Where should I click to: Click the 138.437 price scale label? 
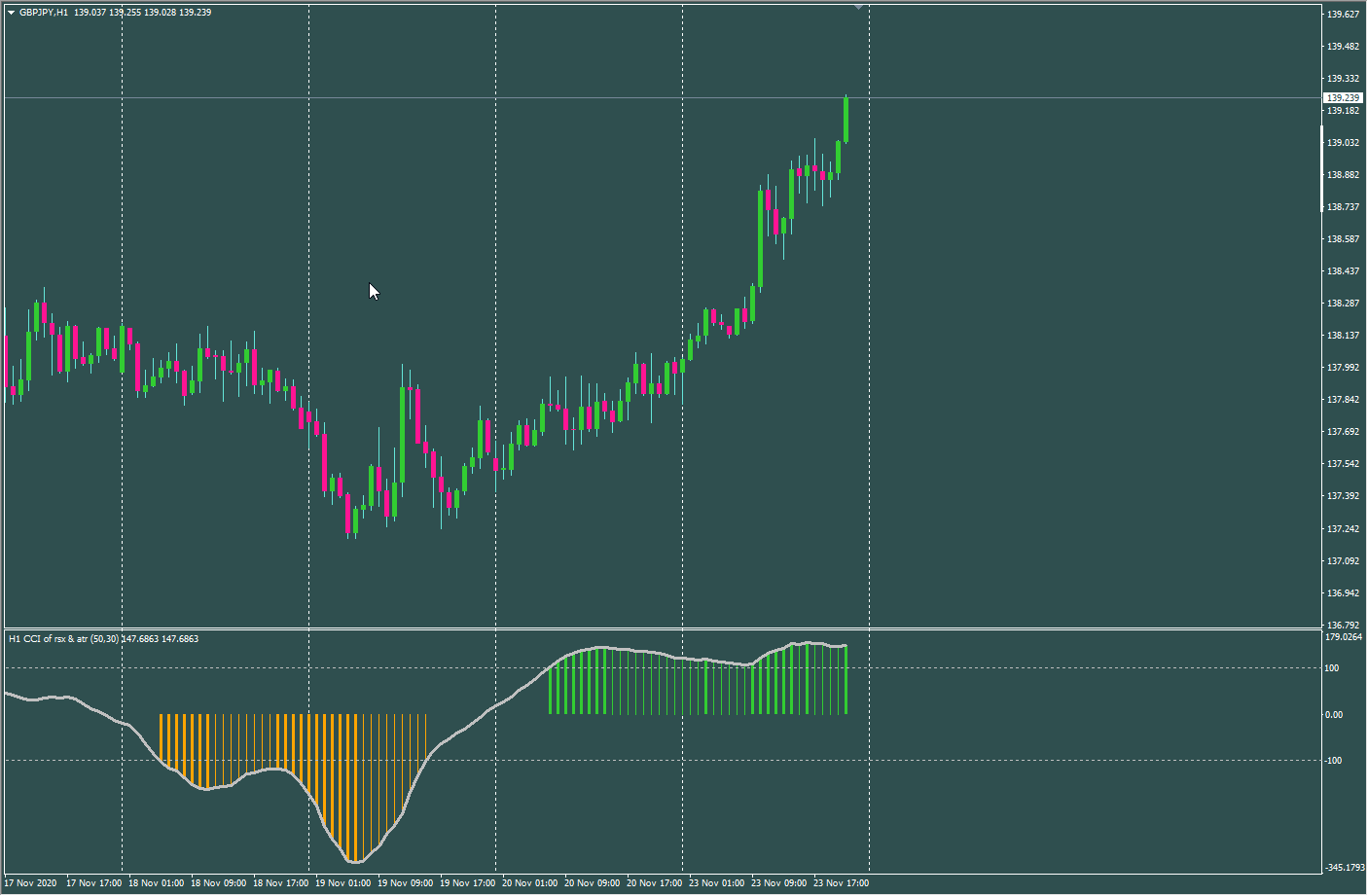pyautogui.click(x=1343, y=271)
